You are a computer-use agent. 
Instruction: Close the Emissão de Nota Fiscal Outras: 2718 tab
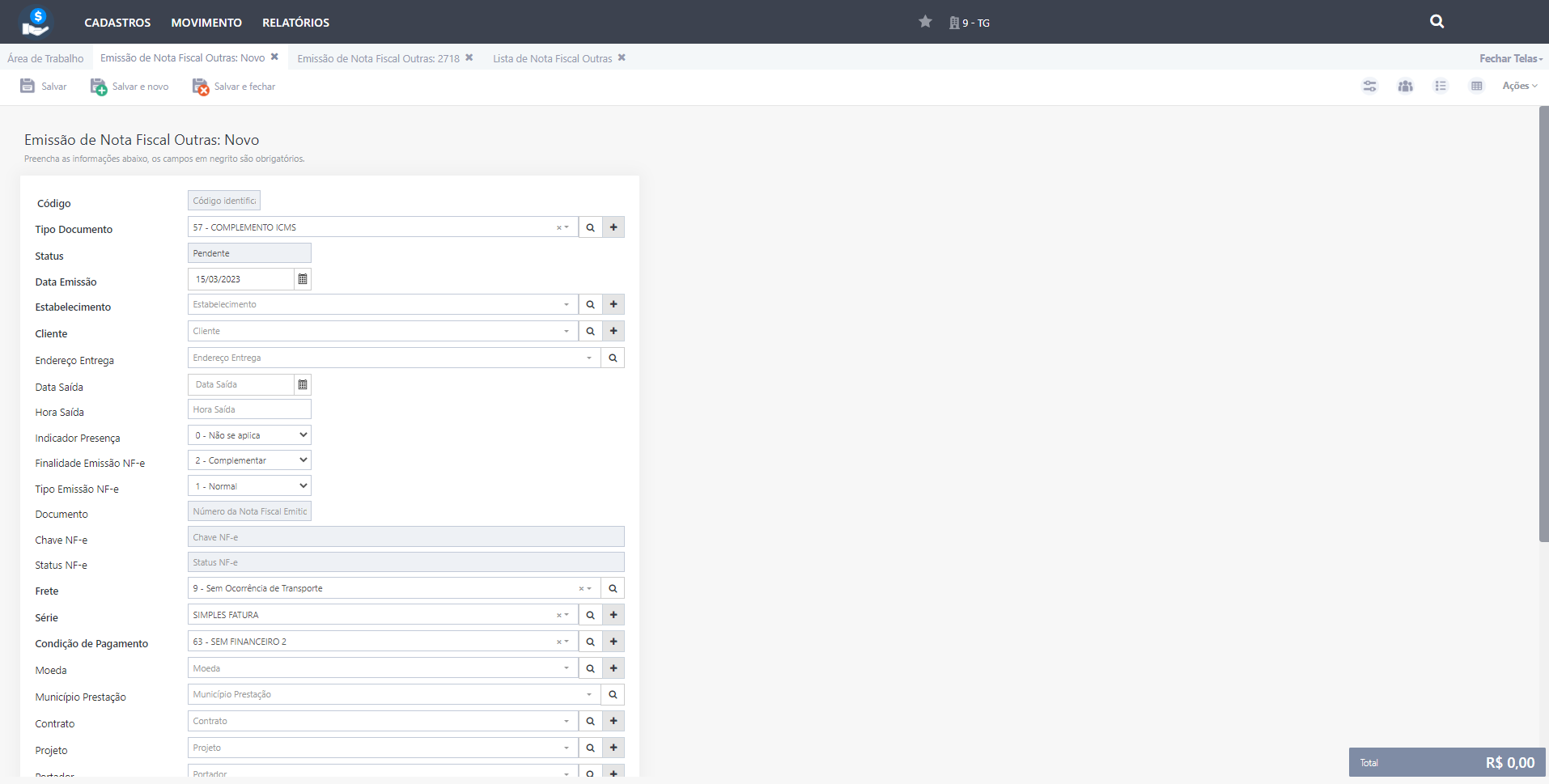coord(469,57)
